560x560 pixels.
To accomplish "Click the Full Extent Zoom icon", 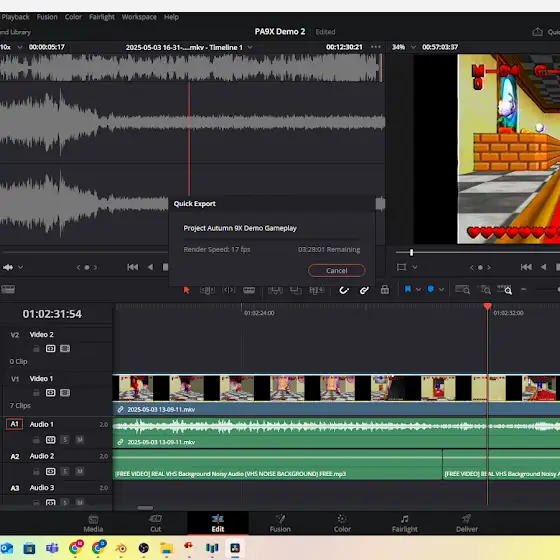I will pyautogui.click(x=462, y=289).
